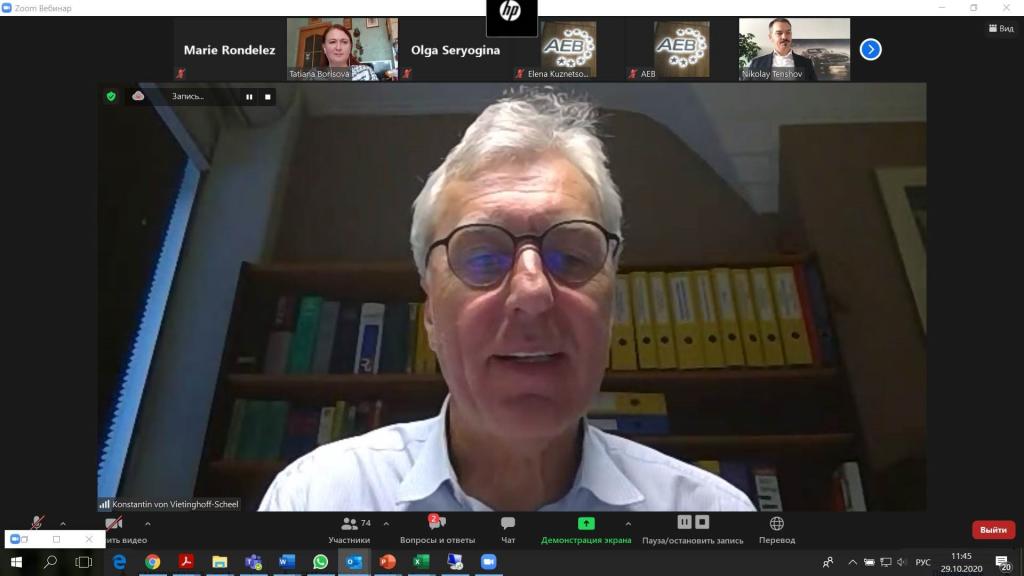Open File Explorer from taskbar
Image resolution: width=1024 pixels, height=576 pixels.
219,562
